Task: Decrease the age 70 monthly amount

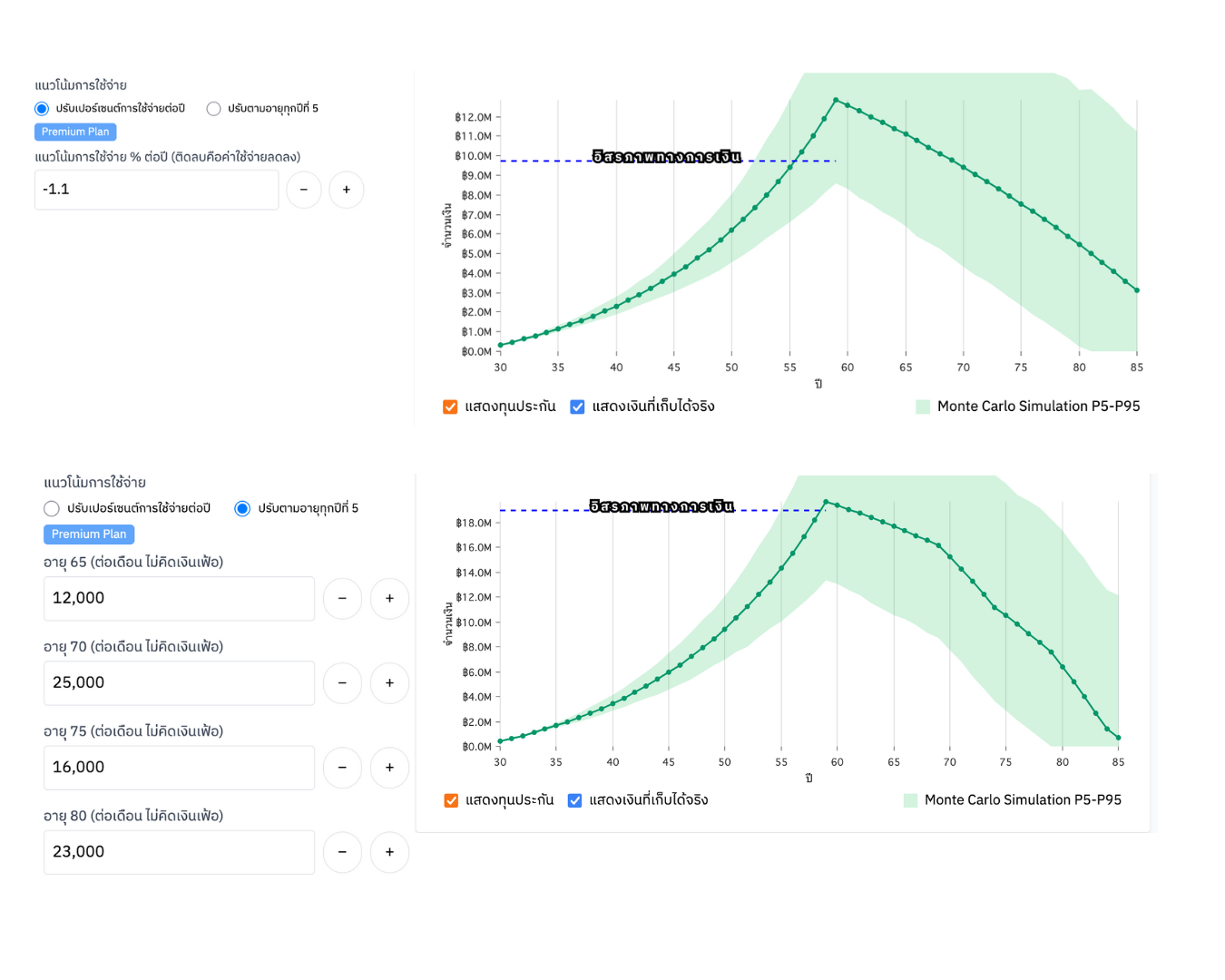Action: (342, 683)
